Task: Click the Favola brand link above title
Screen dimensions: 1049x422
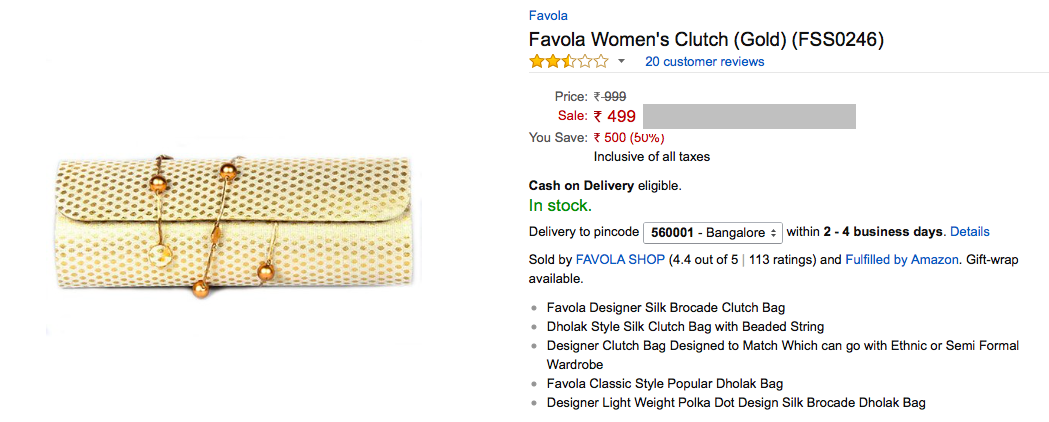Action: 547,15
